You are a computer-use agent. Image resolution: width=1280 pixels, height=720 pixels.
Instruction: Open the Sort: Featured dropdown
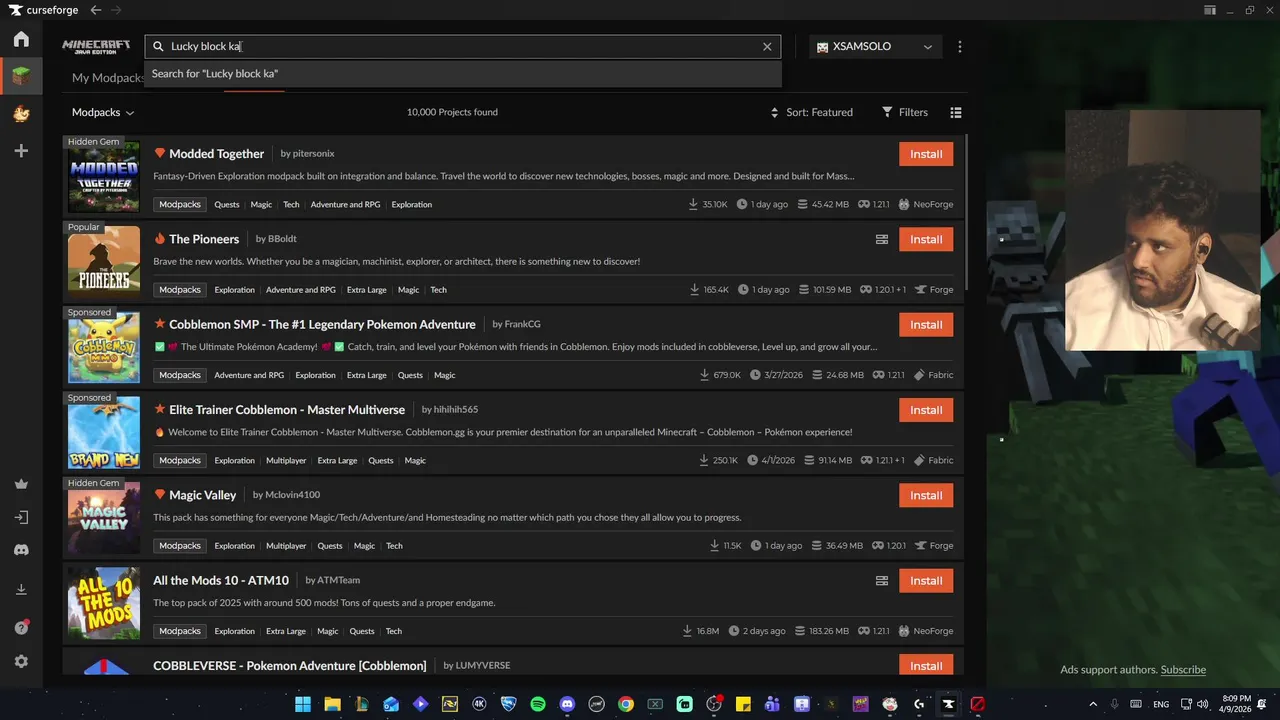(x=811, y=112)
